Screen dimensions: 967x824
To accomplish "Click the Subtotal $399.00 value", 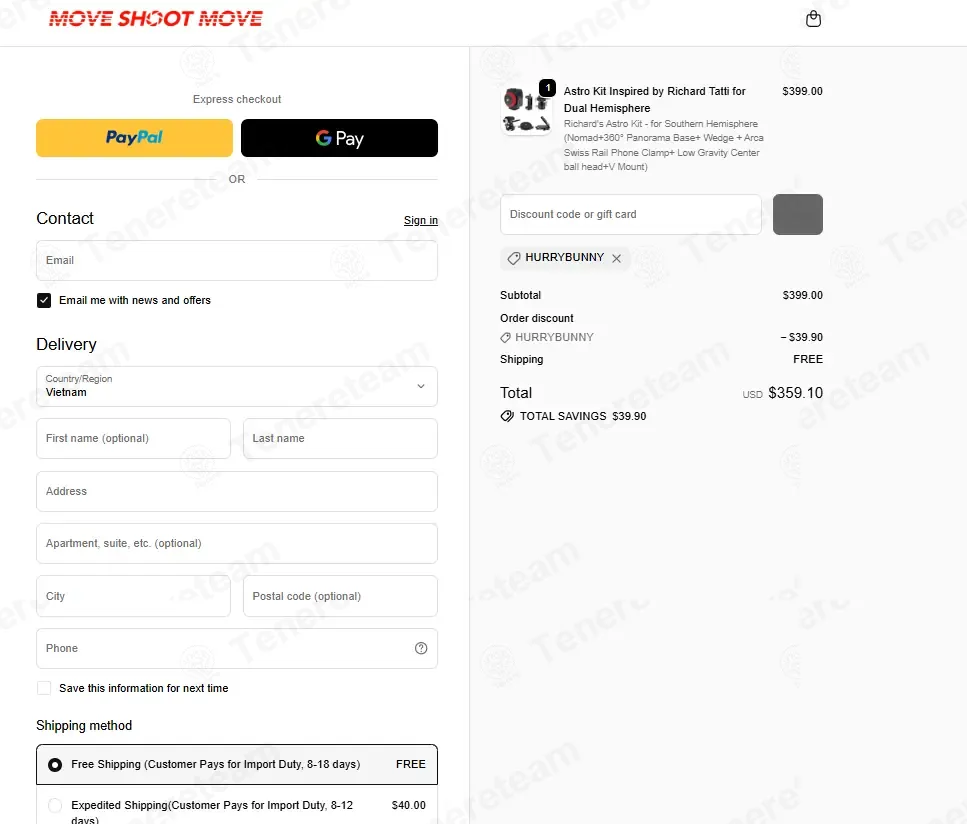I will coord(802,295).
